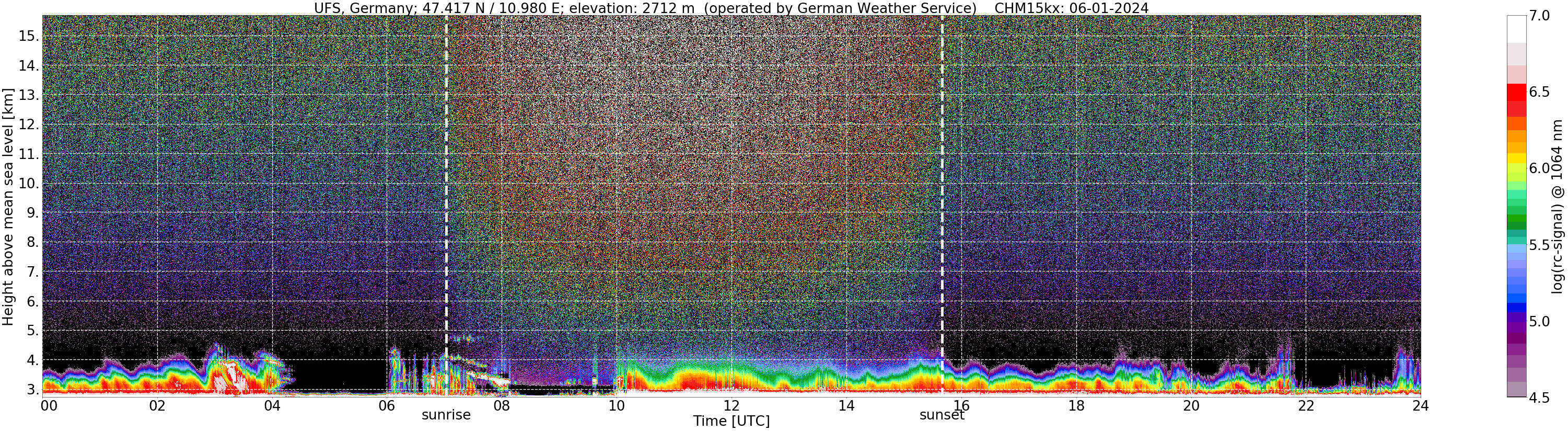Click colorbar tick label '6.0'
Screen dimensions: 1568x431
(1539, 168)
